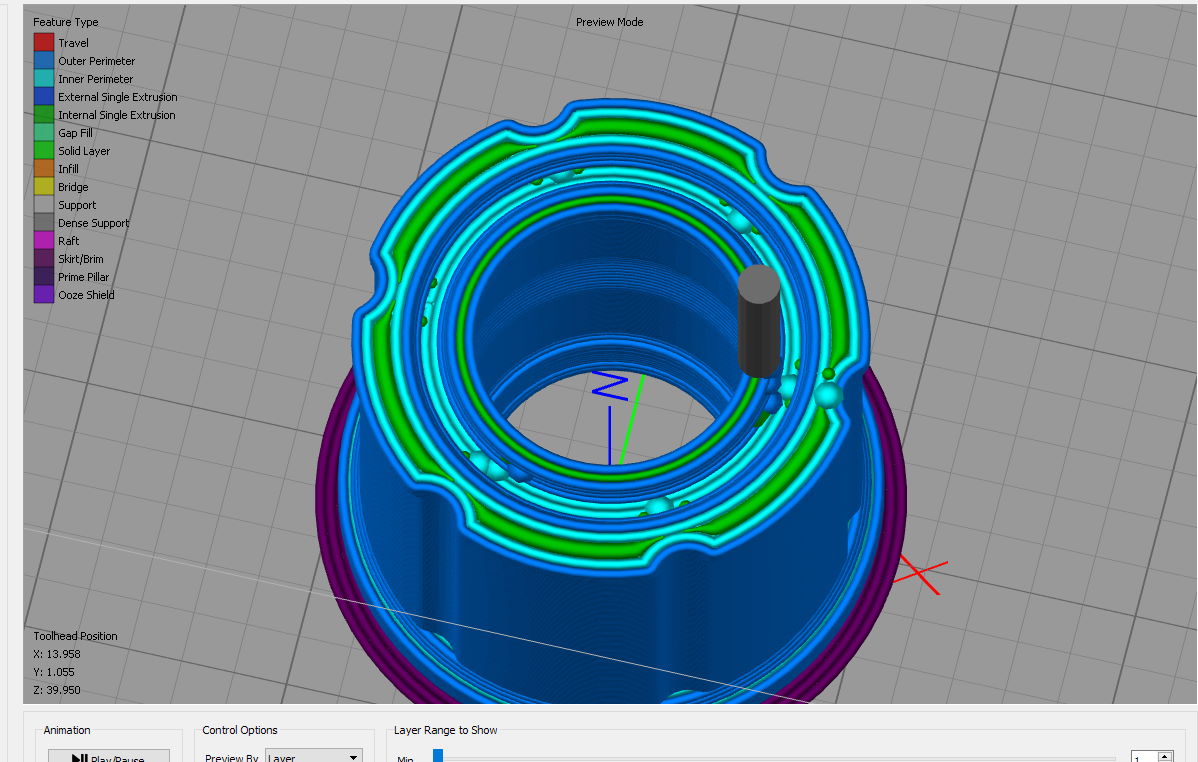Image resolution: width=1198 pixels, height=762 pixels.
Task: Increase the Min layer with the up stepper arrow
Action: point(1165,755)
